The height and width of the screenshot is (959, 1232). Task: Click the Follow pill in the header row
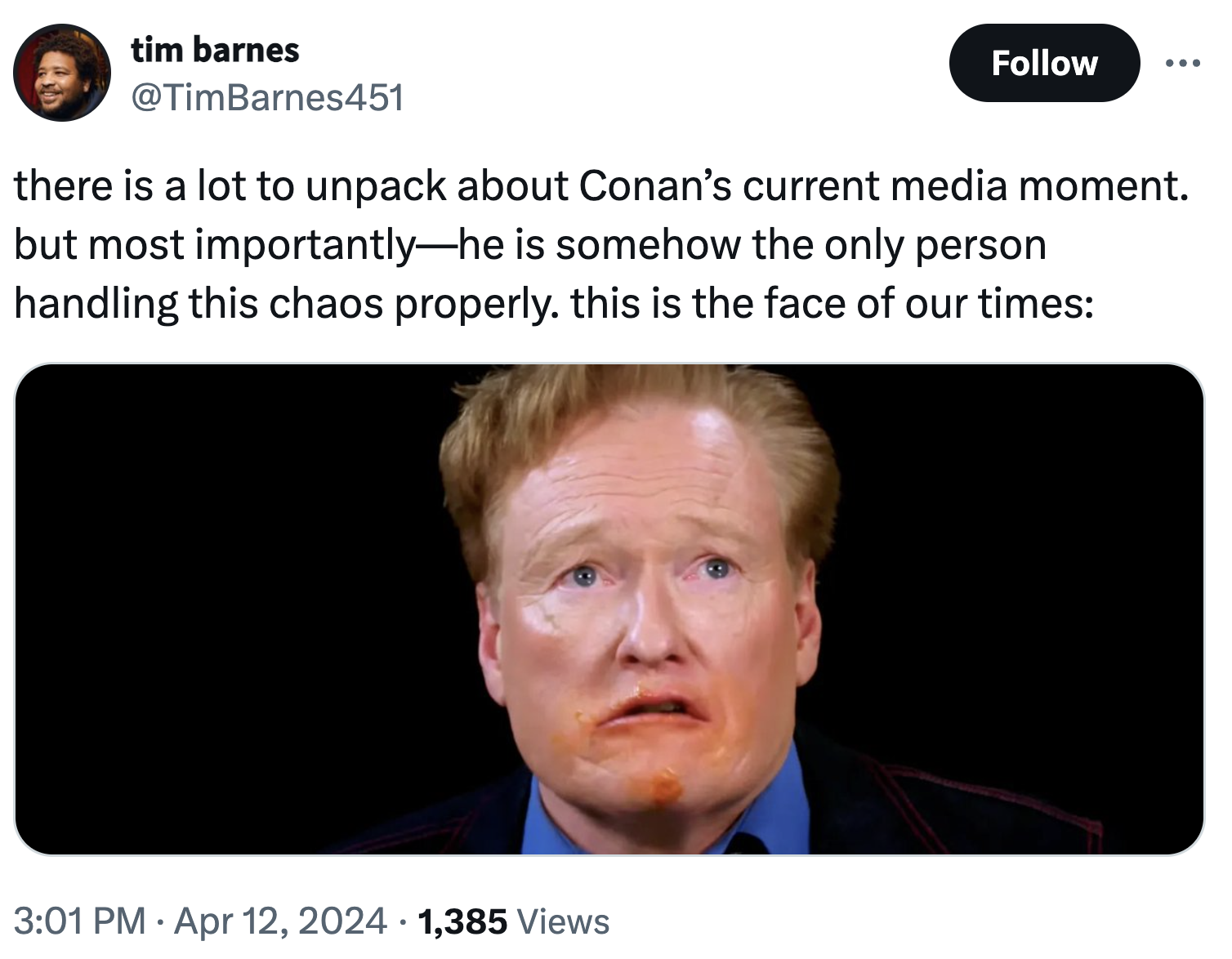point(1044,63)
